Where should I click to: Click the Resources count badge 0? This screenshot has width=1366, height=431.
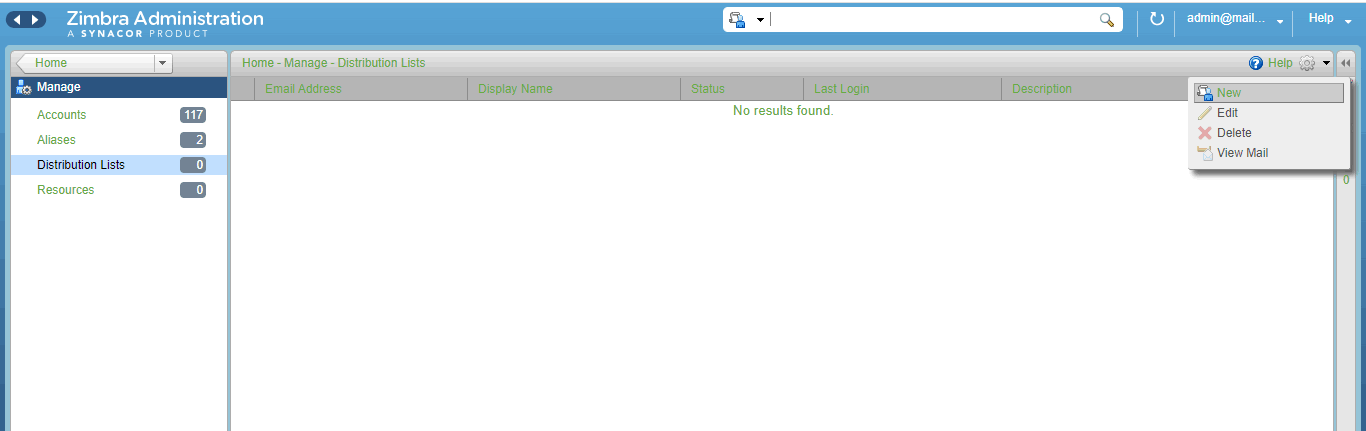tap(193, 190)
